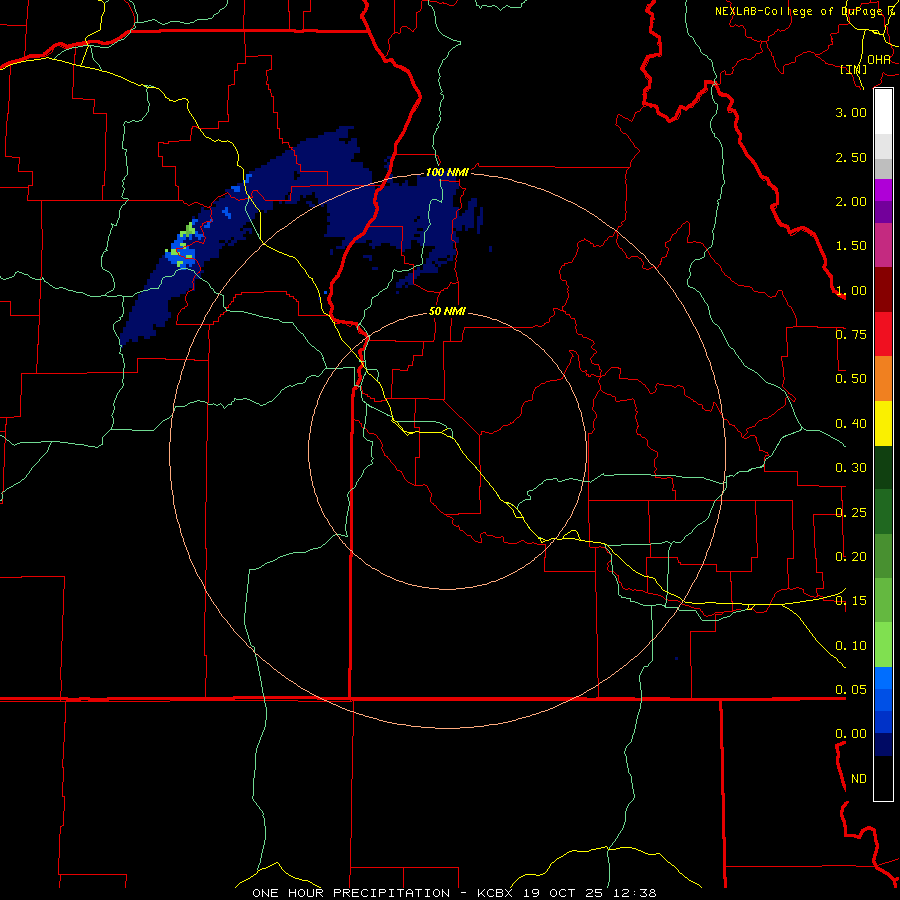Click the '0.15' legend value
The height and width of the screenshot is (900, 900).
coord(851,601)
